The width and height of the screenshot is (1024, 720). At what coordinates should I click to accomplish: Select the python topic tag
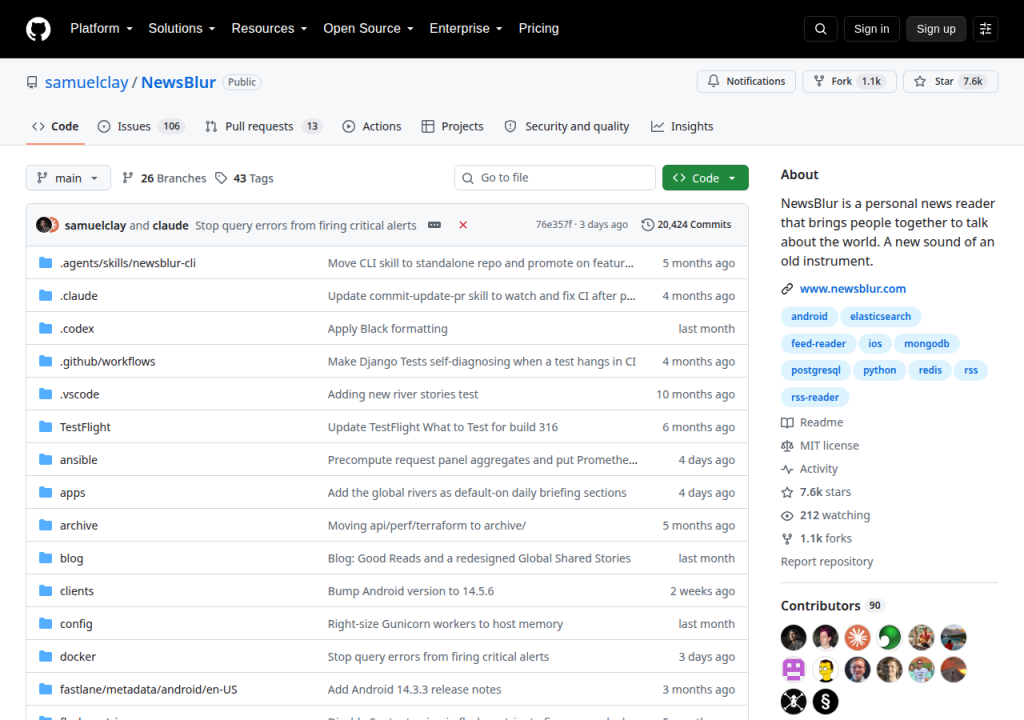pos(879,370)
